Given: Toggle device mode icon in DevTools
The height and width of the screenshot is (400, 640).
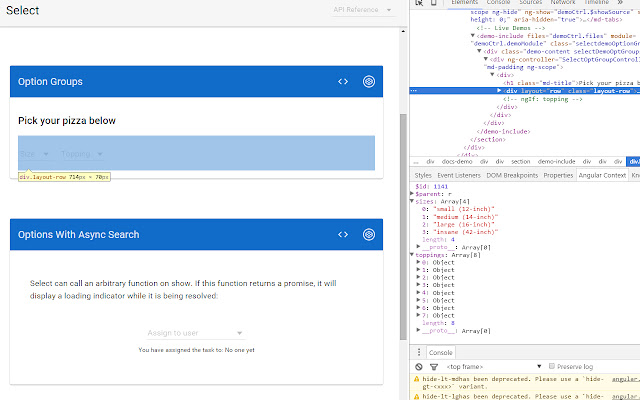Looking at the screenshot, I should 433,5.
